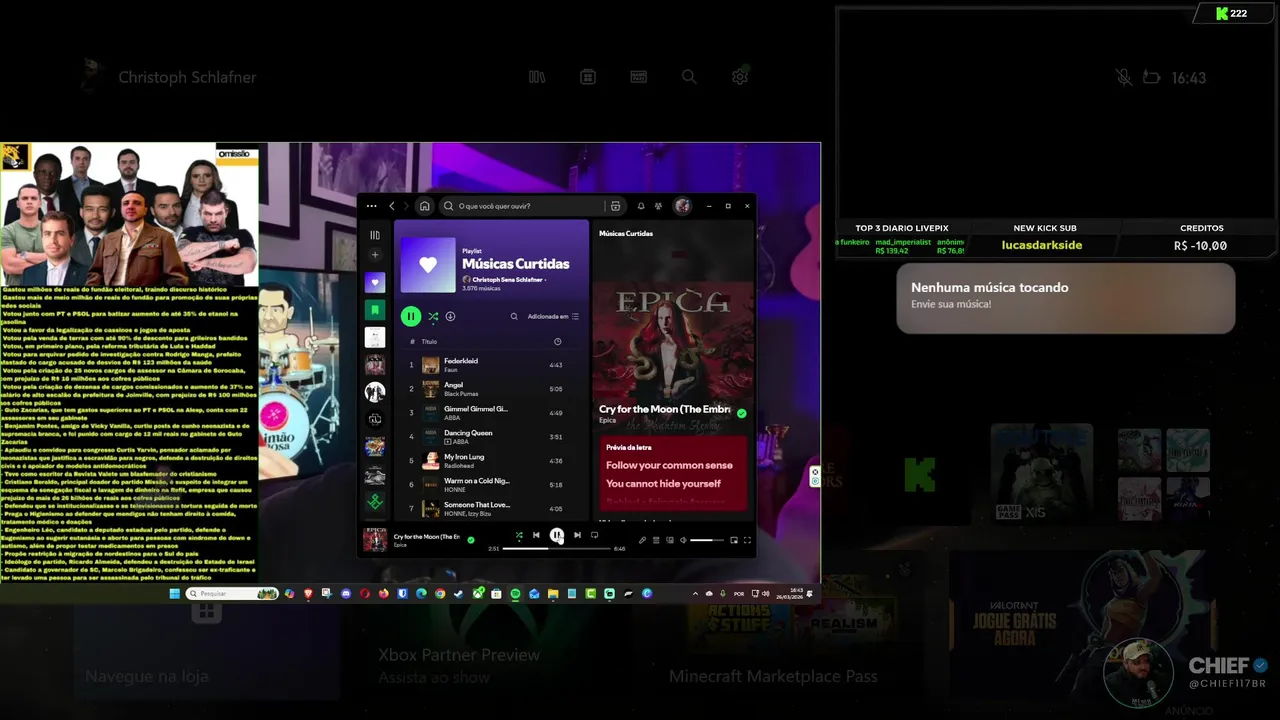1280x720 pixels.
Task: Click the Músicas Curtidas header in right panel
Action: click(x=626, y=233)
